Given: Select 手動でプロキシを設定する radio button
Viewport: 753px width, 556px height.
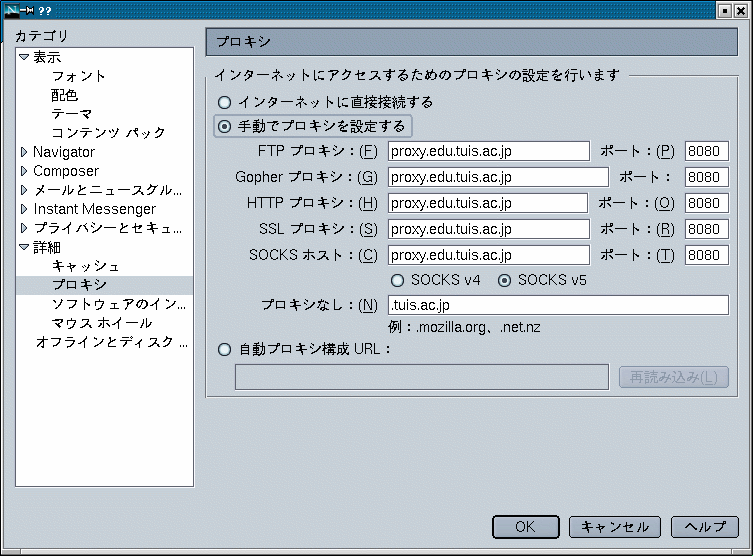Looking at the screenshot, I should [x=224, y=127].
